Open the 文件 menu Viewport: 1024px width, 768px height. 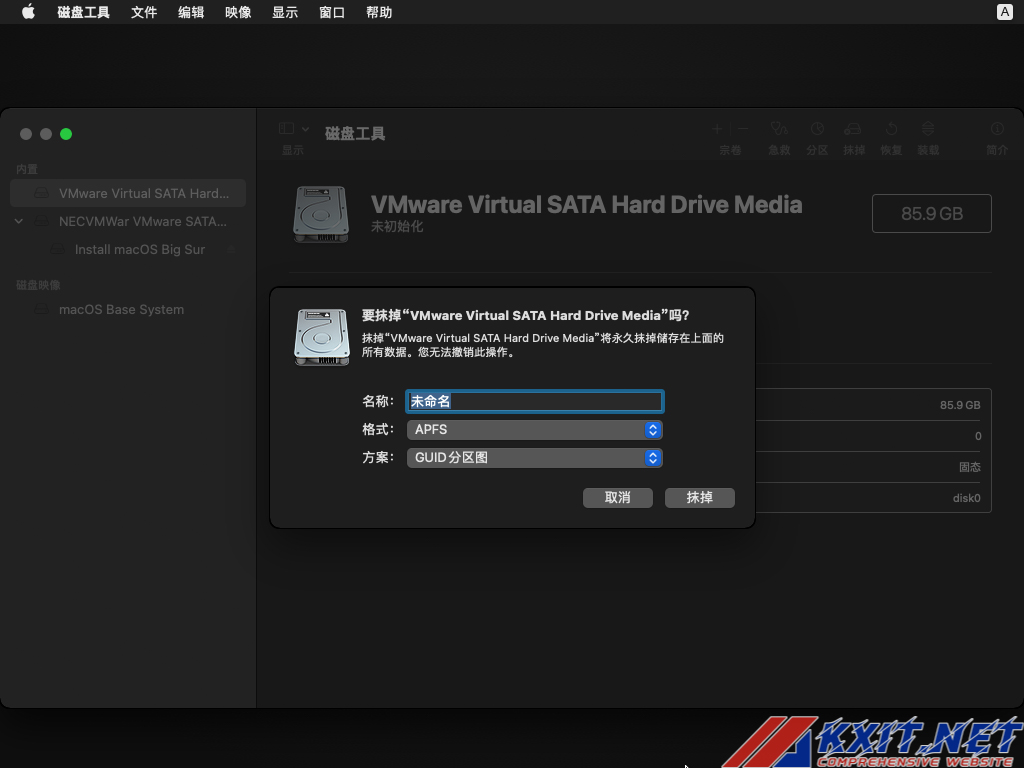(144, 12)
